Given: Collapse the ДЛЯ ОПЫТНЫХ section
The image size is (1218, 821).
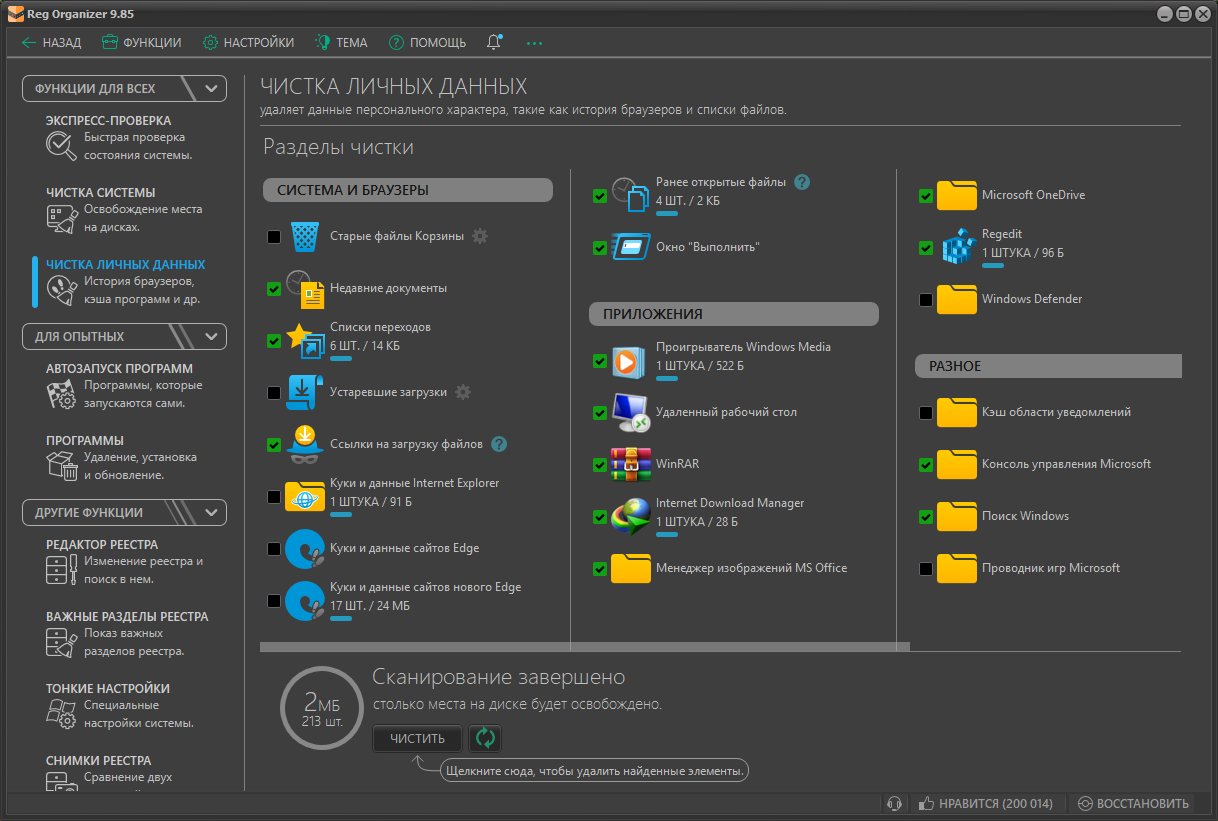Looking at the screenshot, I should (x=211, y=336).
